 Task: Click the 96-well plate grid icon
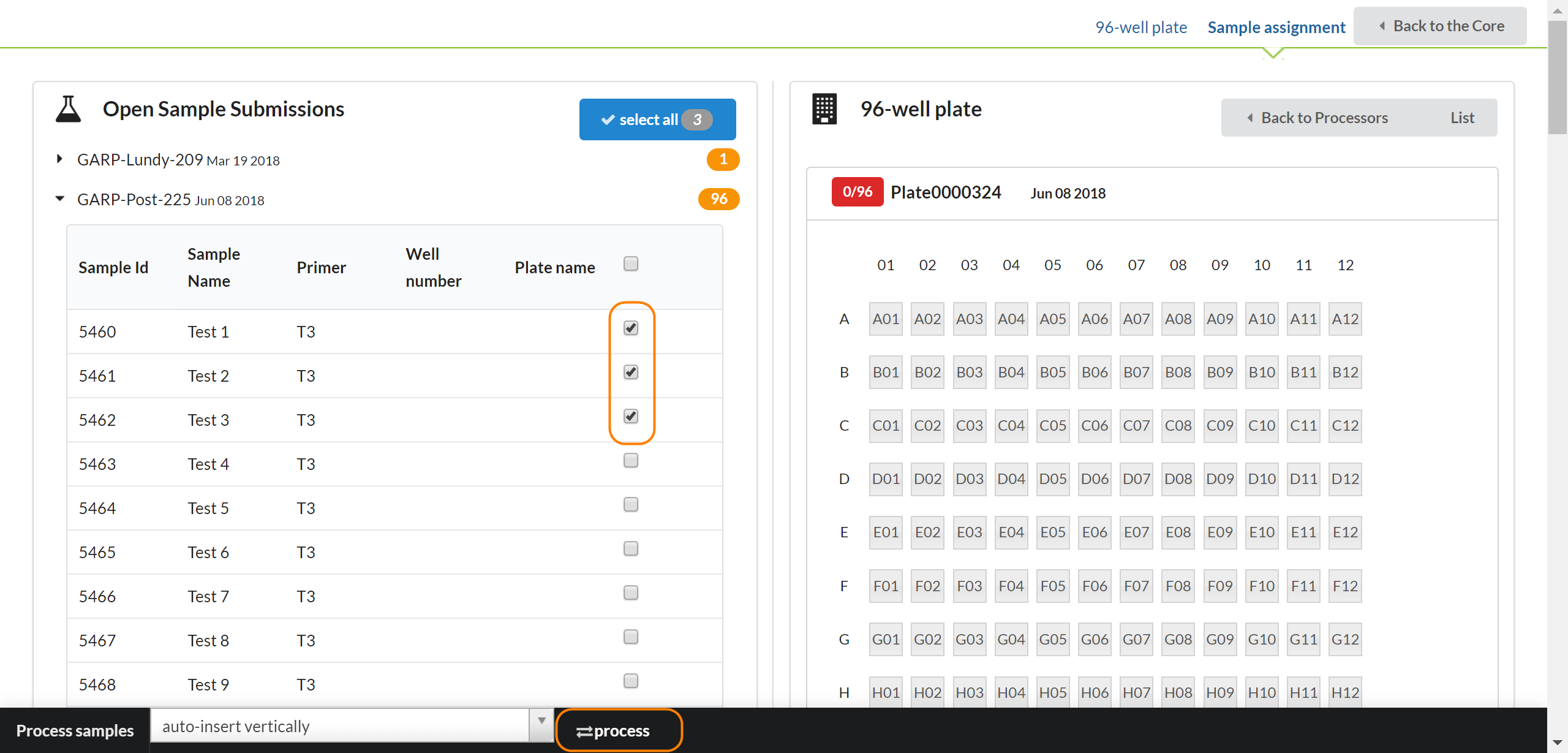click(824, 109)
